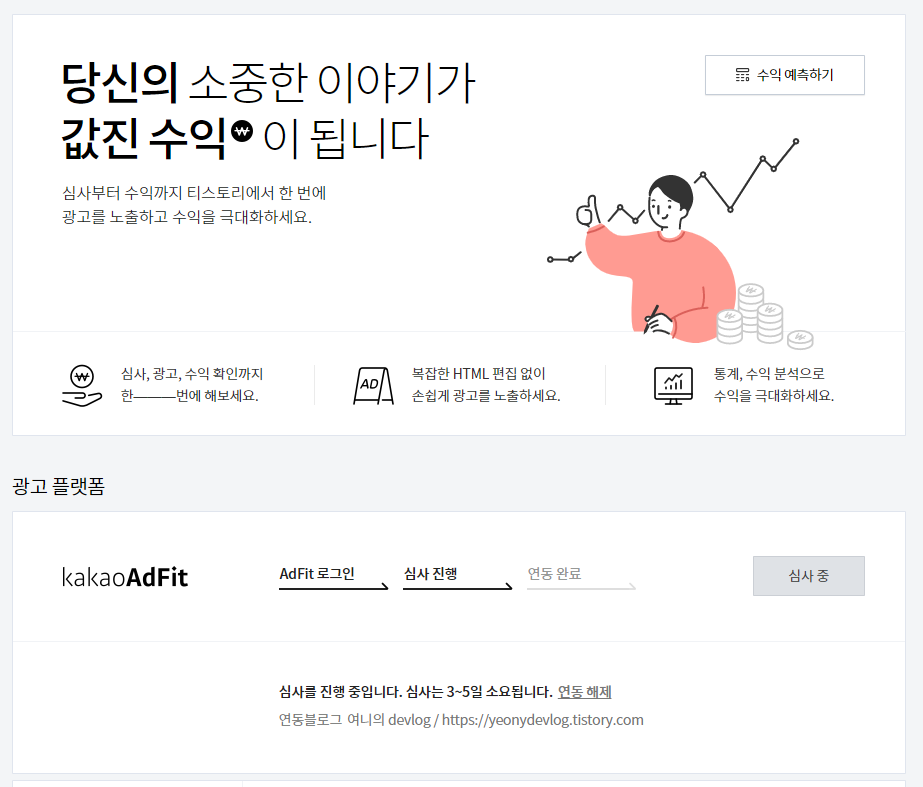Select the AdFit 로그인 step
This screenshot has height=787, width=923.
click(x=334, y=577)
